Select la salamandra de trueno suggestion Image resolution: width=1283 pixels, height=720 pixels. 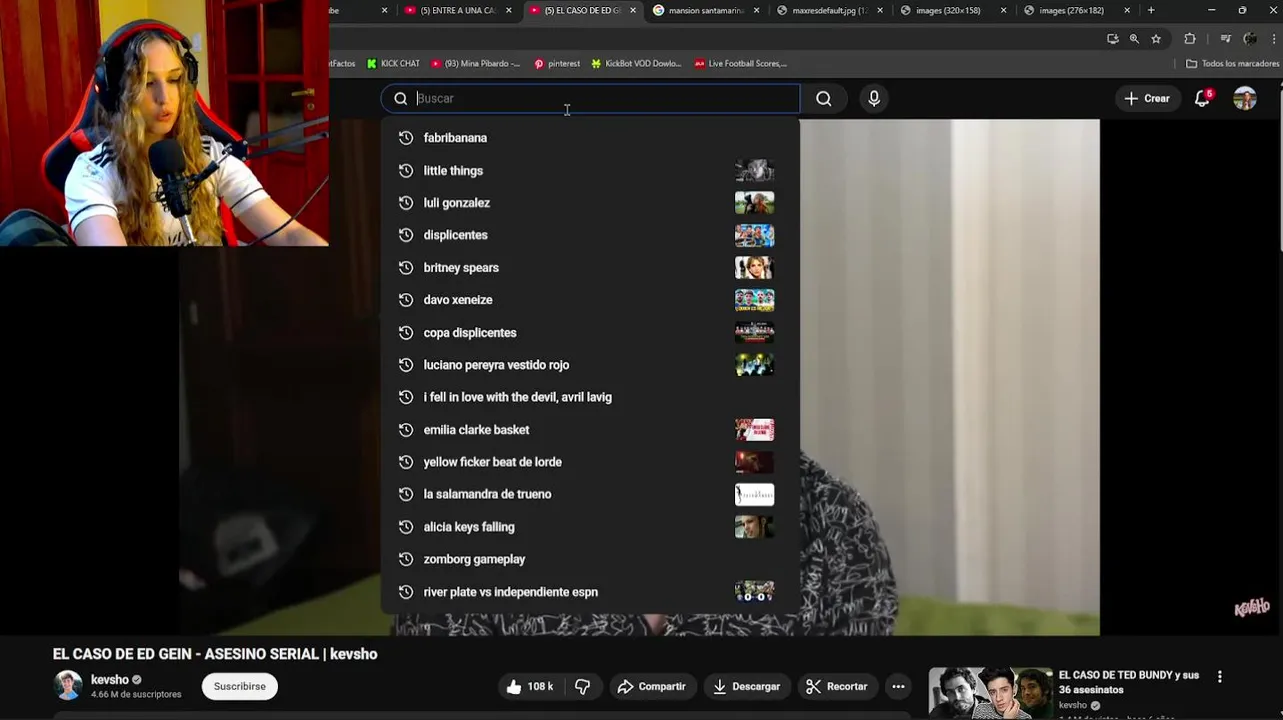590,494
